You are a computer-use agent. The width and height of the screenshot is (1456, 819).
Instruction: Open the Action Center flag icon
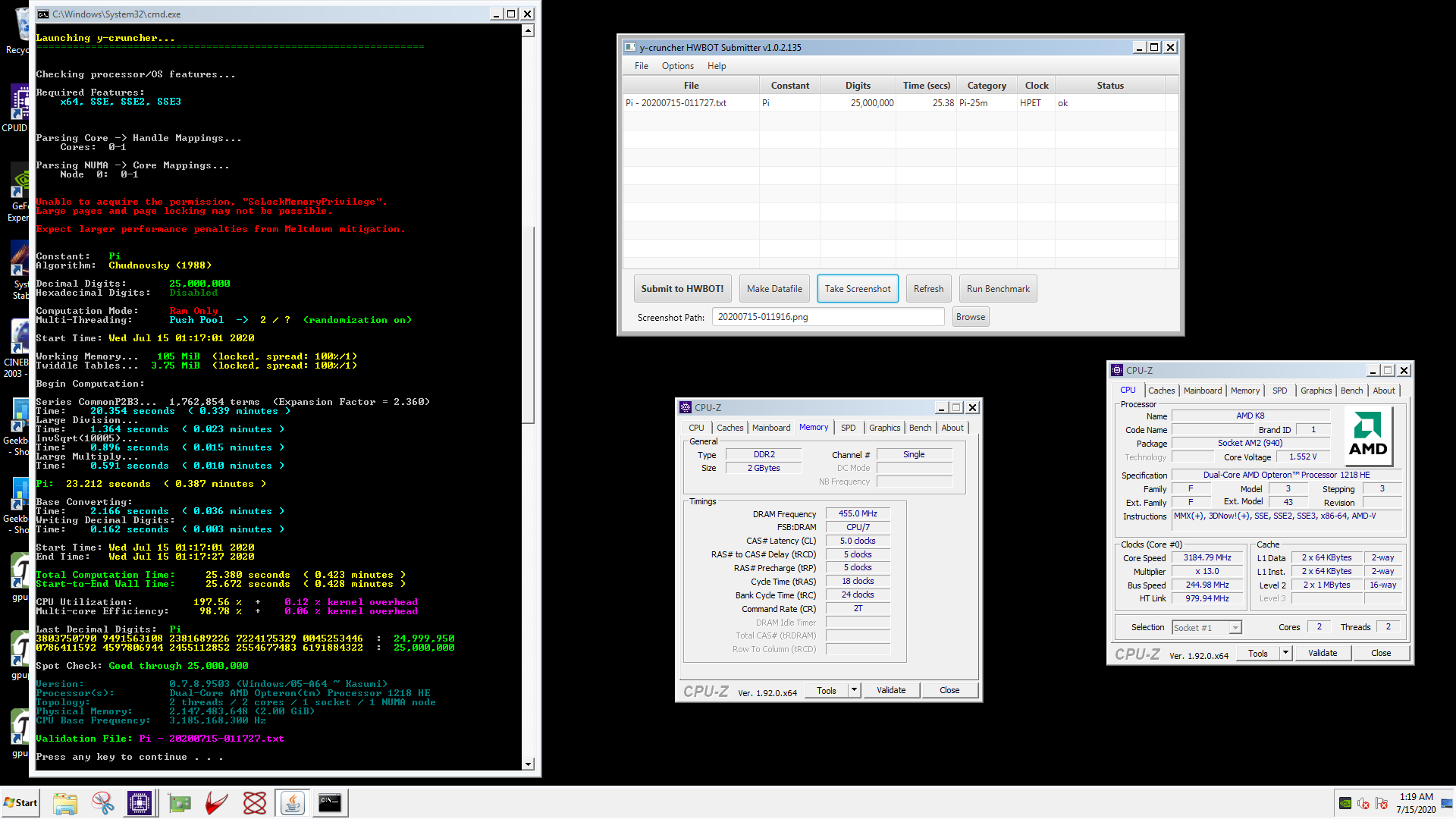[1381, 803]
